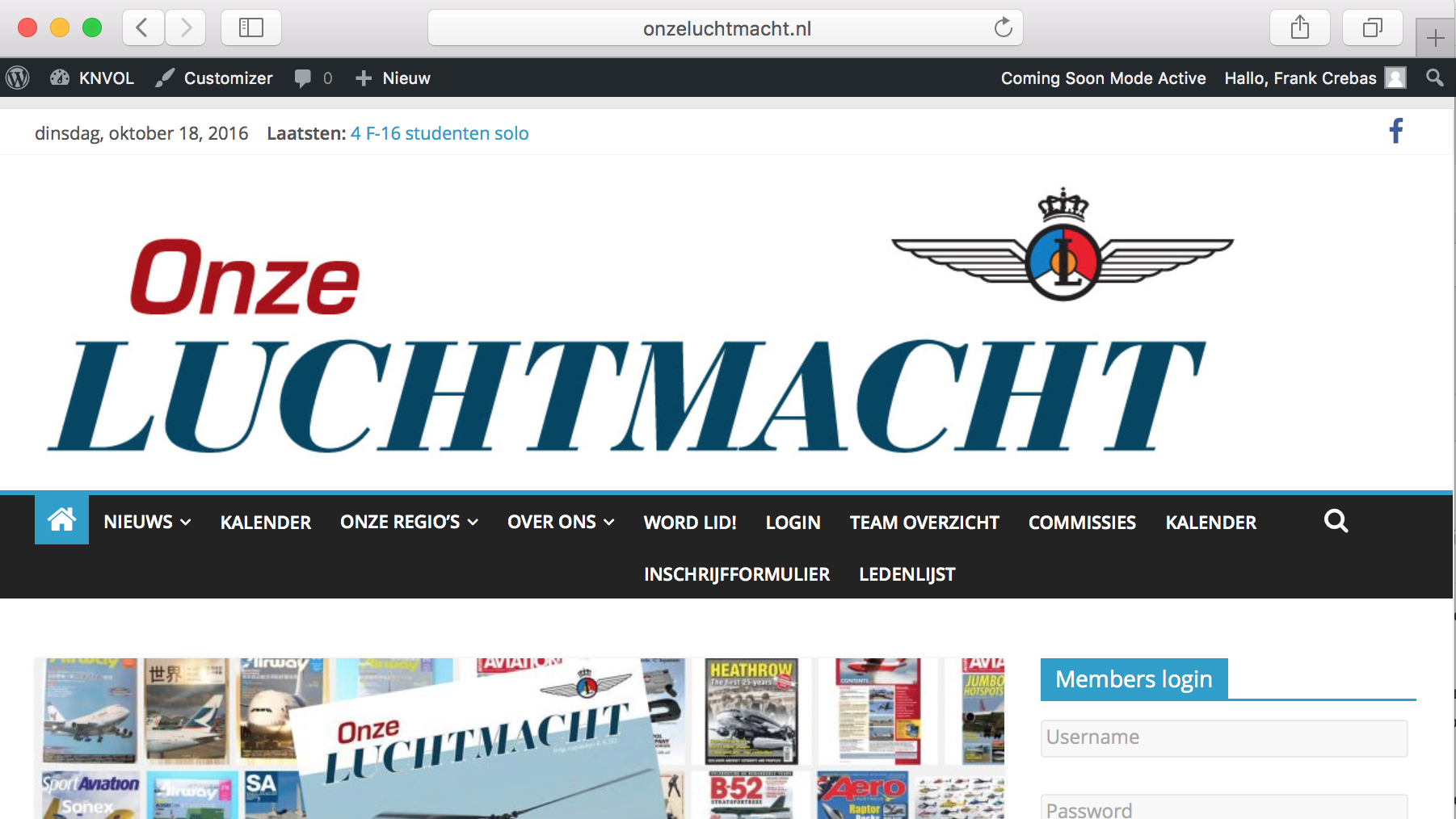Open the INSCHRIJFFORMULIER page
Screen dimensions: 1456x819
[737, 574]
